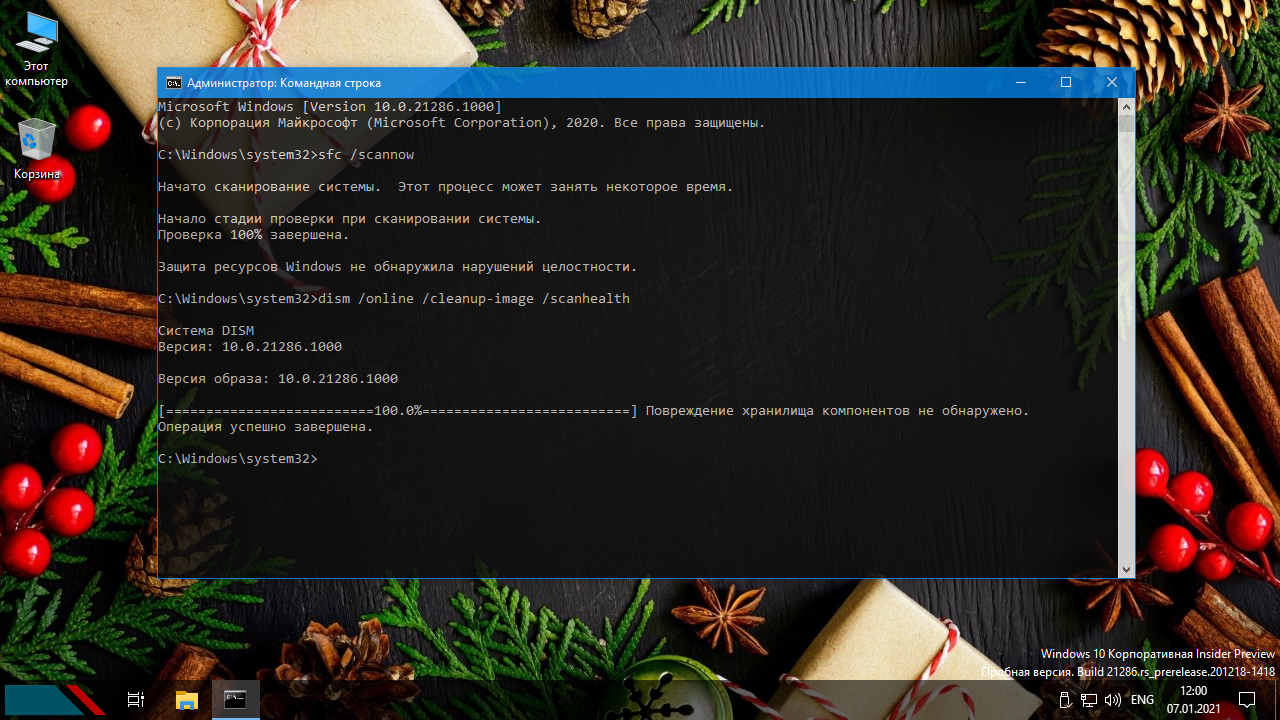Open the network tray icon
Image resolution: width=1280 pixels, height=720 pixels.
click(1089, 700)
